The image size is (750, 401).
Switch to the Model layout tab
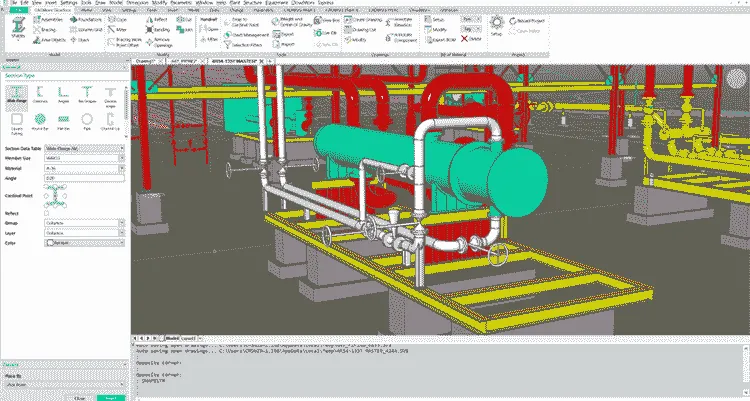coord(171,338)
